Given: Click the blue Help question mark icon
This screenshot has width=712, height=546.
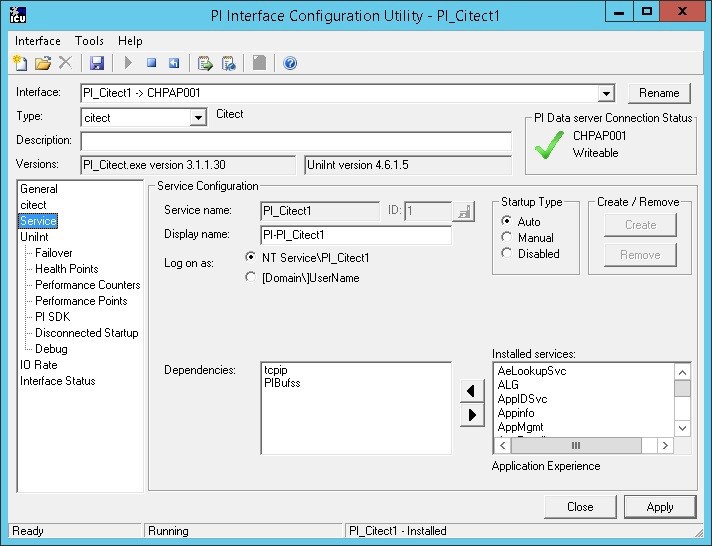Looking at the screenshot, I should (290, 63).
